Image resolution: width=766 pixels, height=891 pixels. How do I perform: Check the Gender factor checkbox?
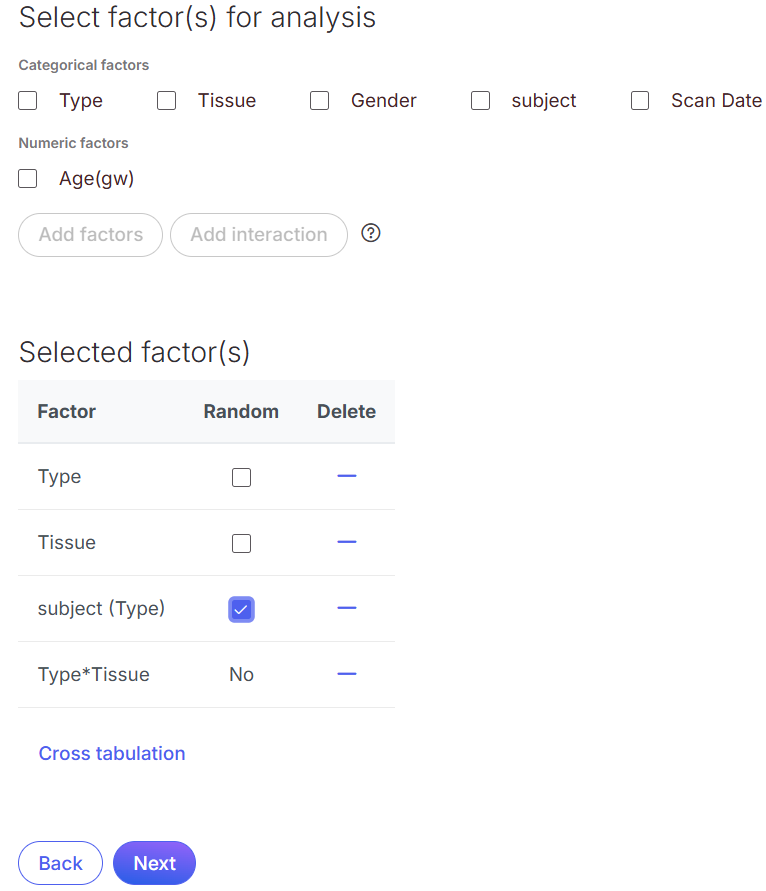click(x=319, y=101)
